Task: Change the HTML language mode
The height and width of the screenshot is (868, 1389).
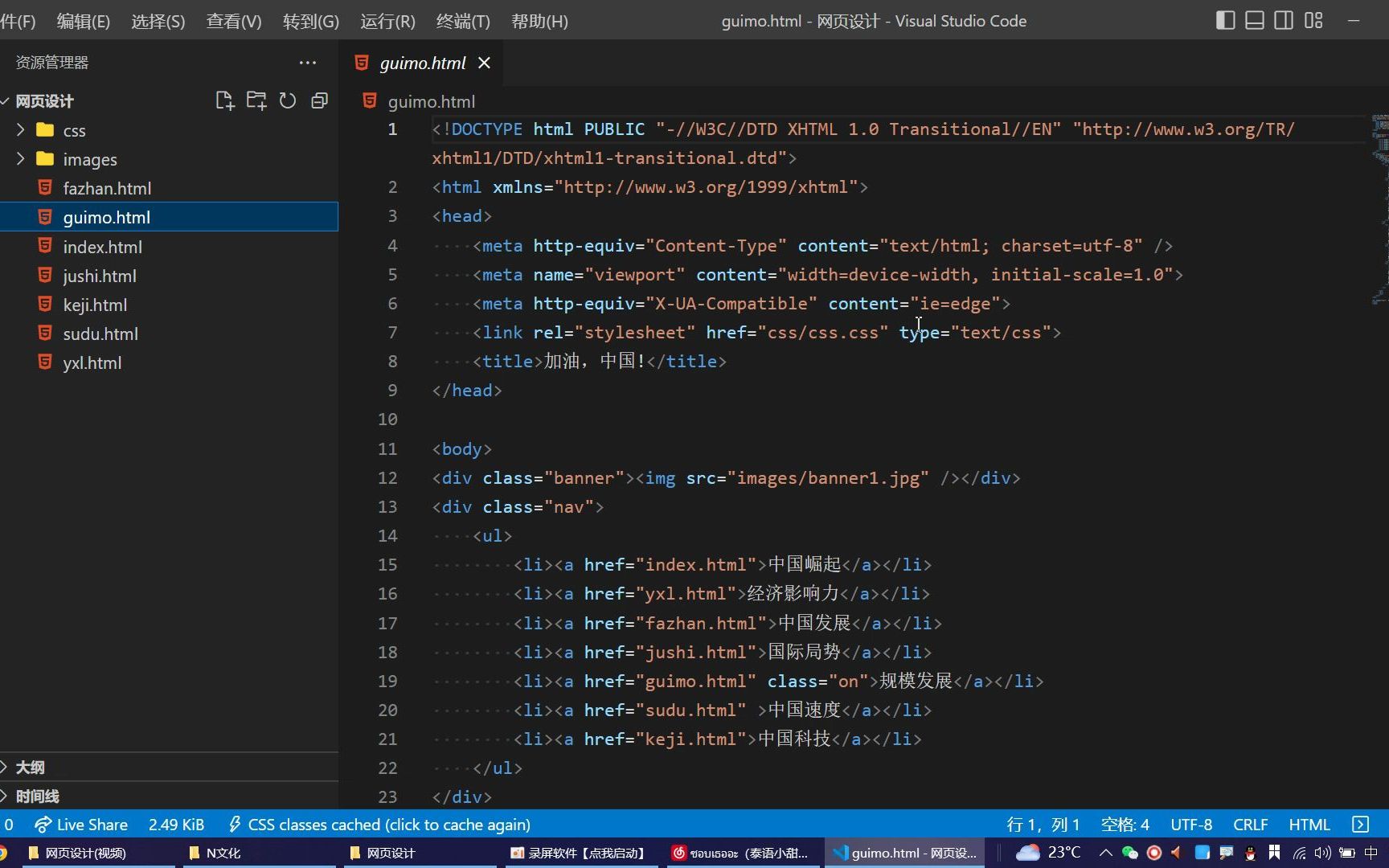Action: point(1309,824)
